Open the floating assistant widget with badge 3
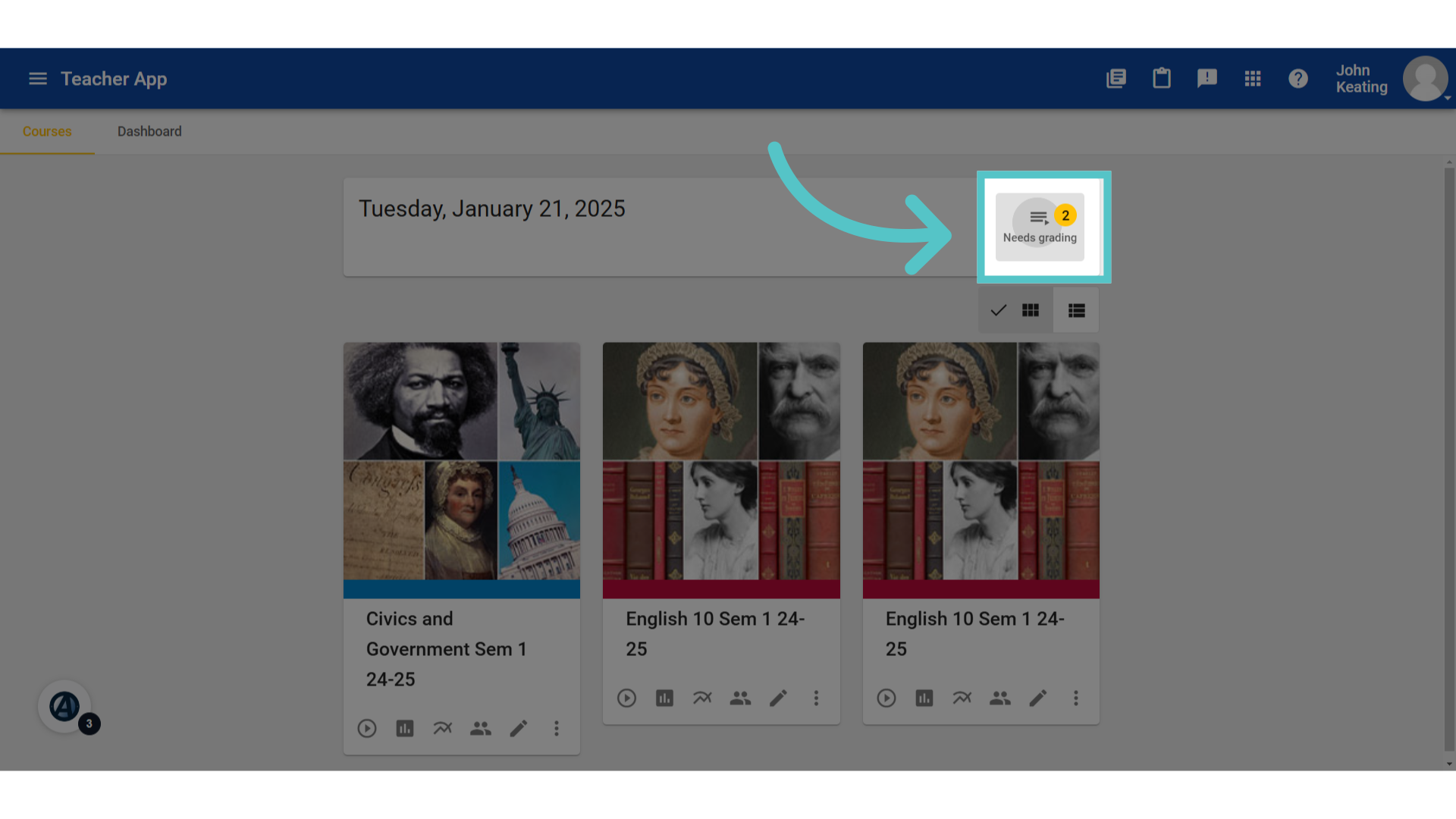 [x=65, y=707]
